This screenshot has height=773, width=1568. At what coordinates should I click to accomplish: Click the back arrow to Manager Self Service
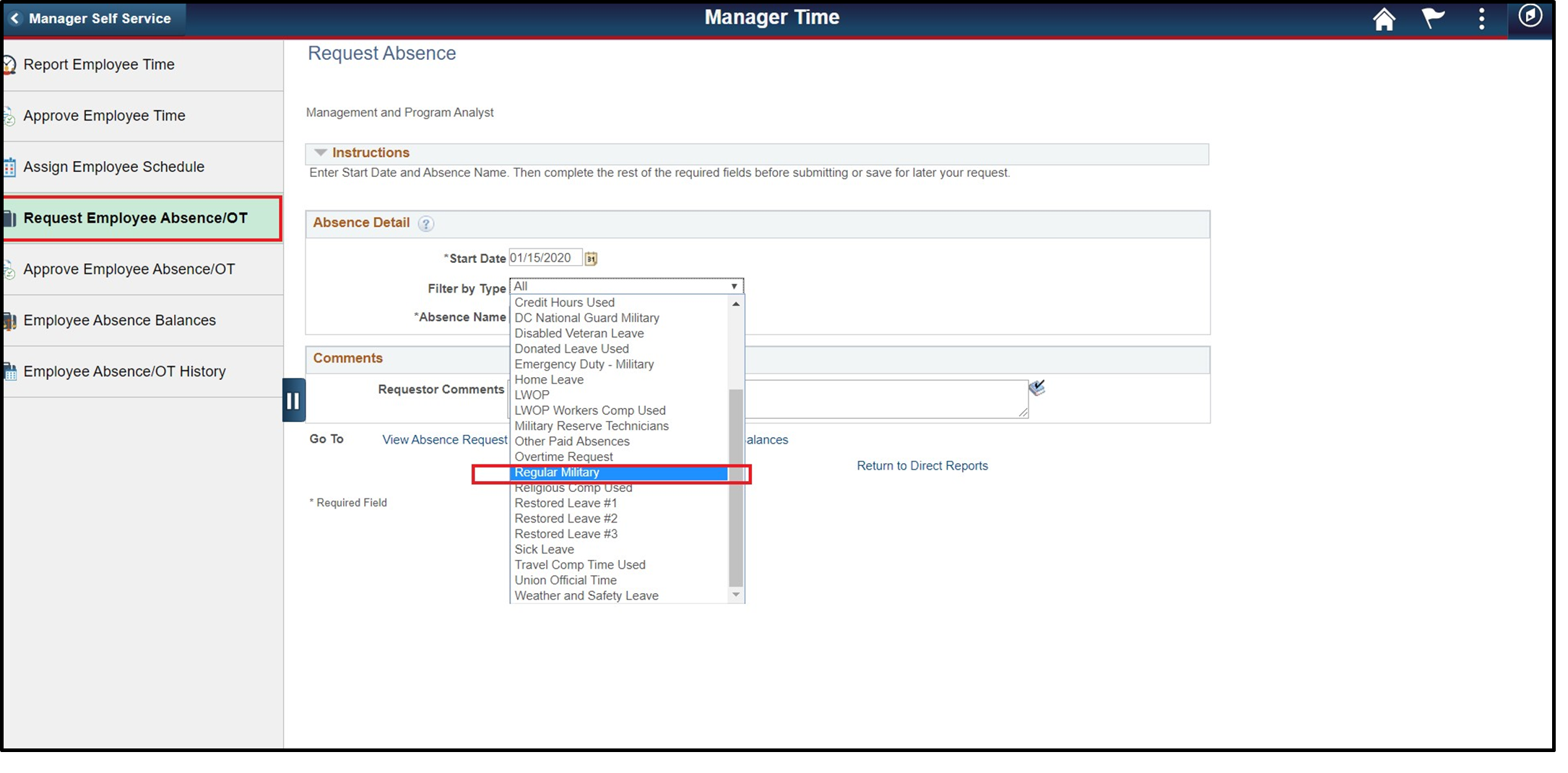(15, 18)
